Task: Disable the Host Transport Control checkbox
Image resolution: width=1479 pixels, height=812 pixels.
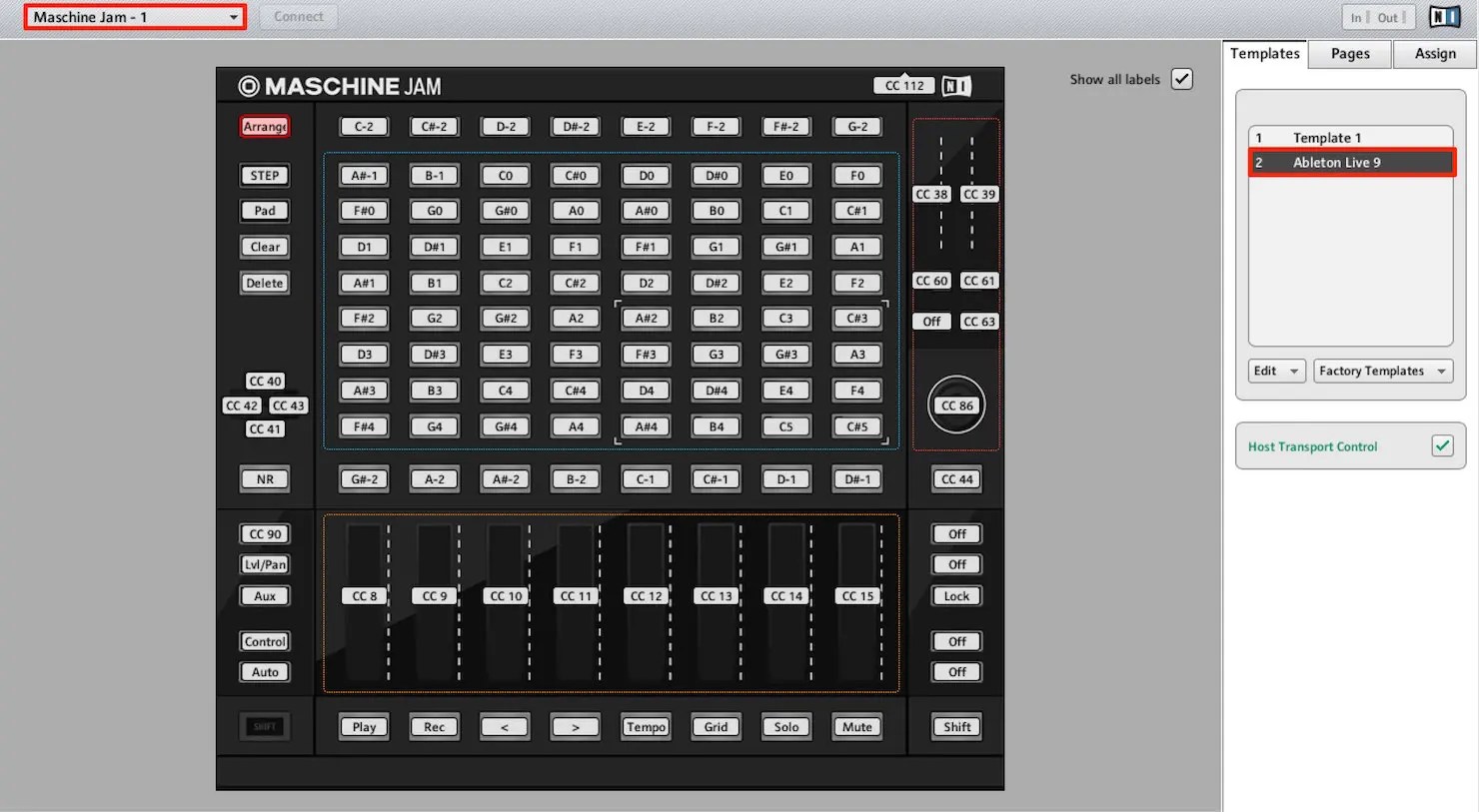Action: (x=1442, y=445)
